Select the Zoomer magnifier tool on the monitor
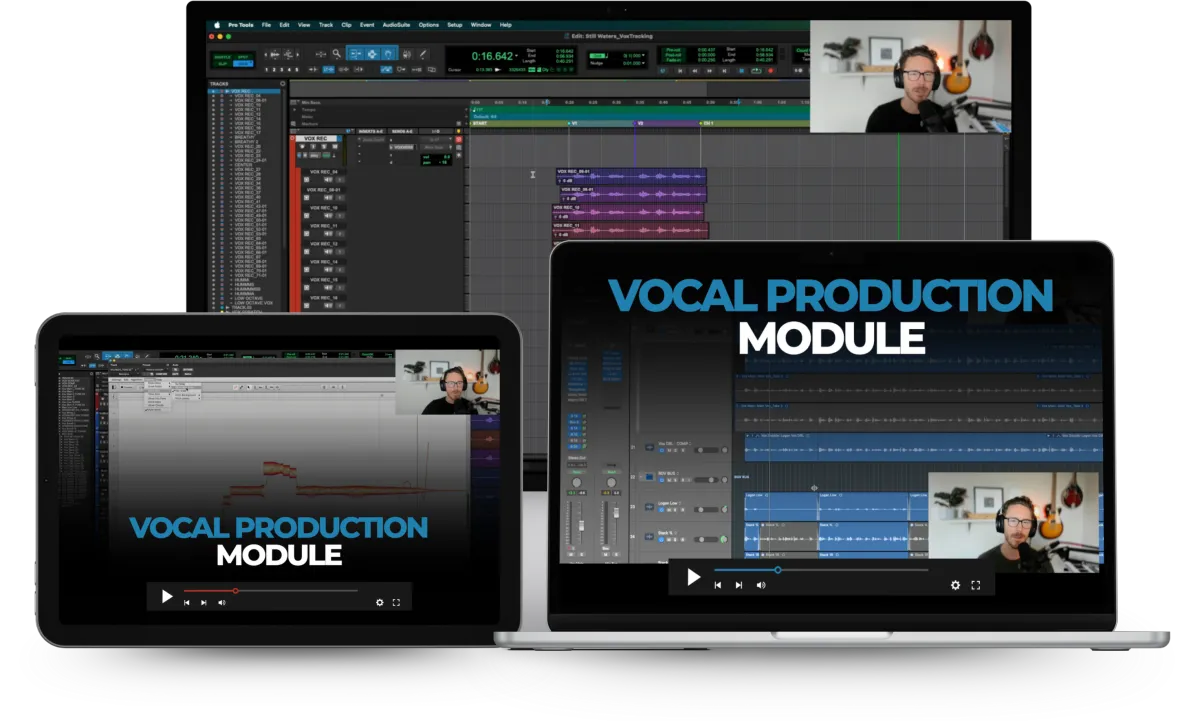Screen dimensions: 1200x721 tap(337, 54)
